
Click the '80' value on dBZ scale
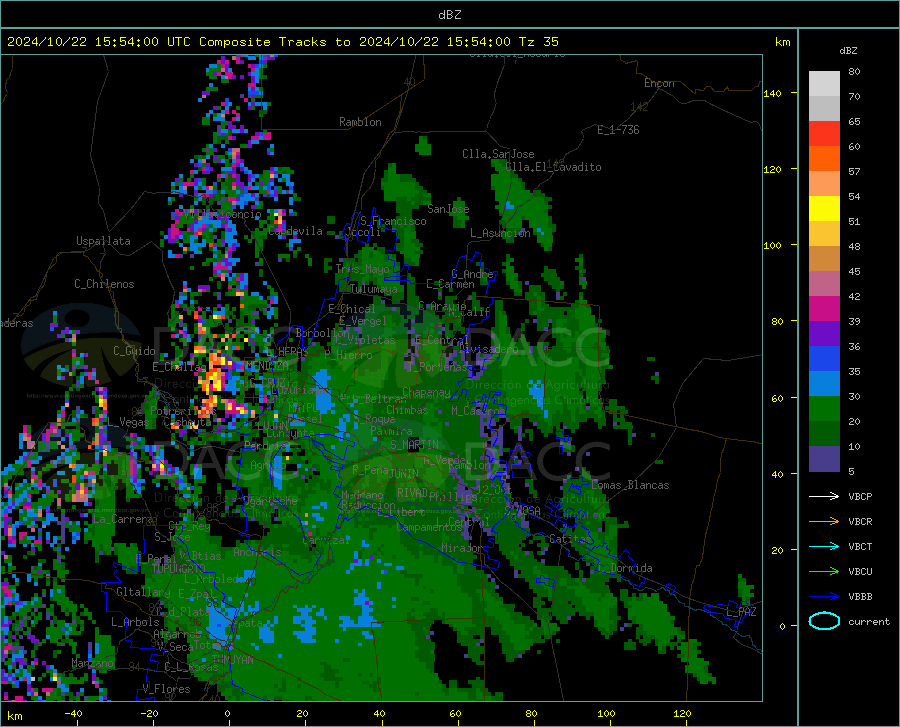(854, 71)
